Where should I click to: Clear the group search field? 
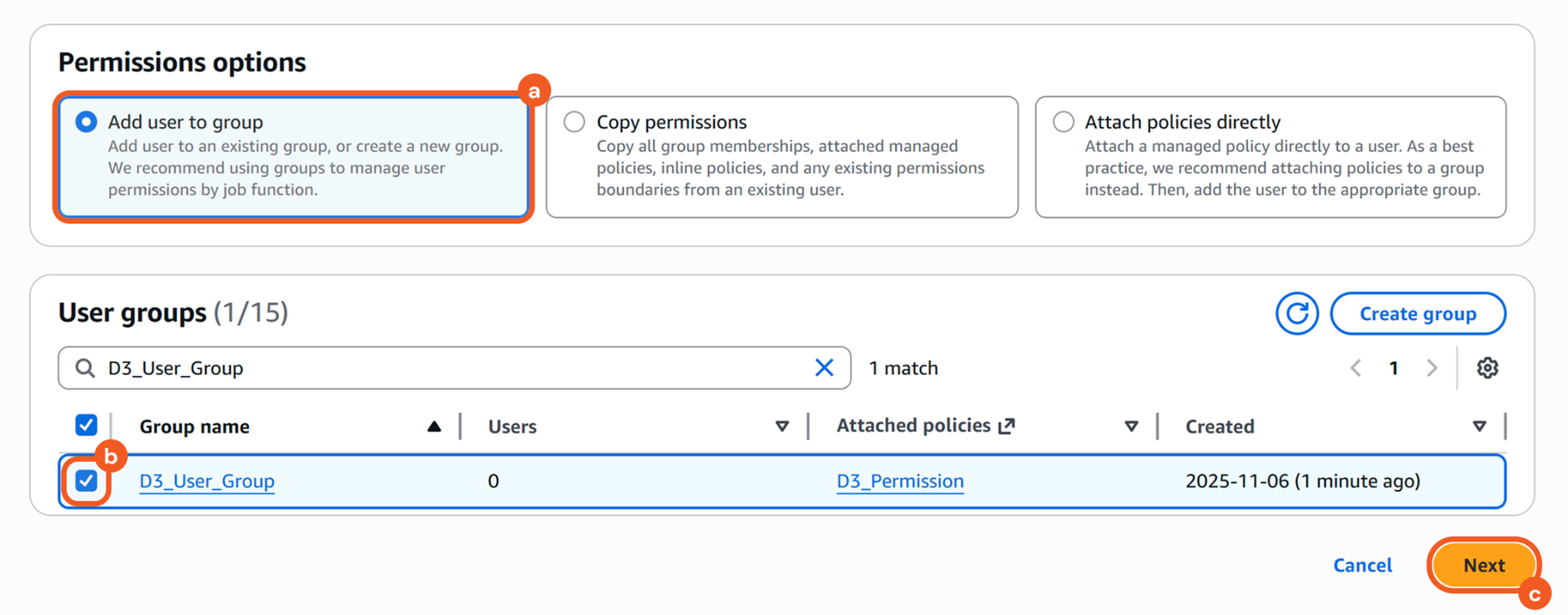tap(824, 368)
